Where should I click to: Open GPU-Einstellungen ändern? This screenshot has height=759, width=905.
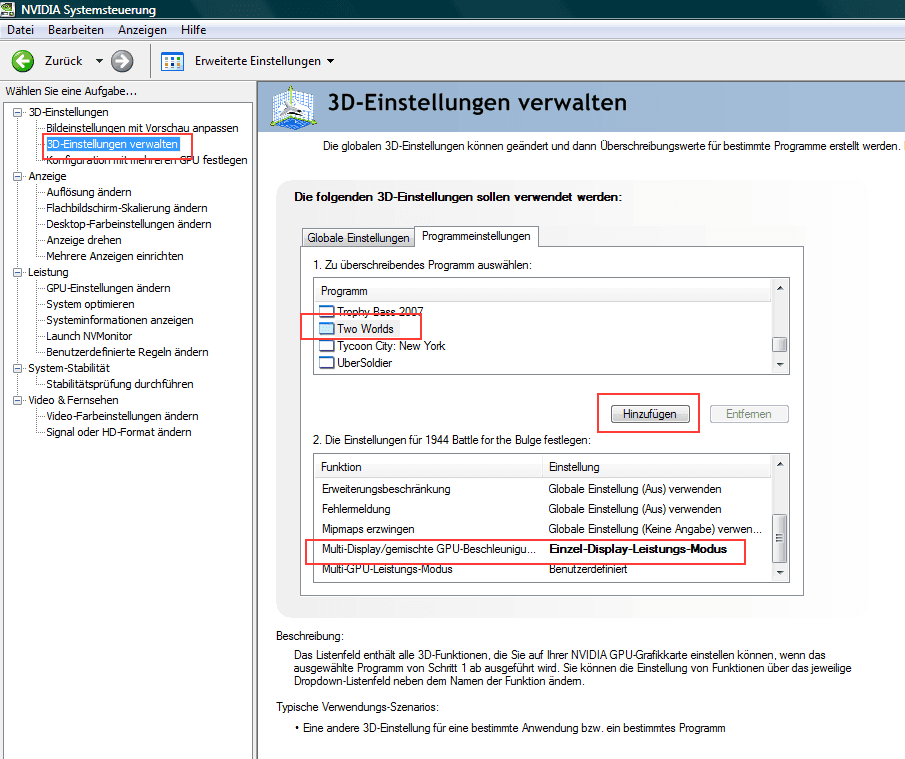(x=108, y=288)
